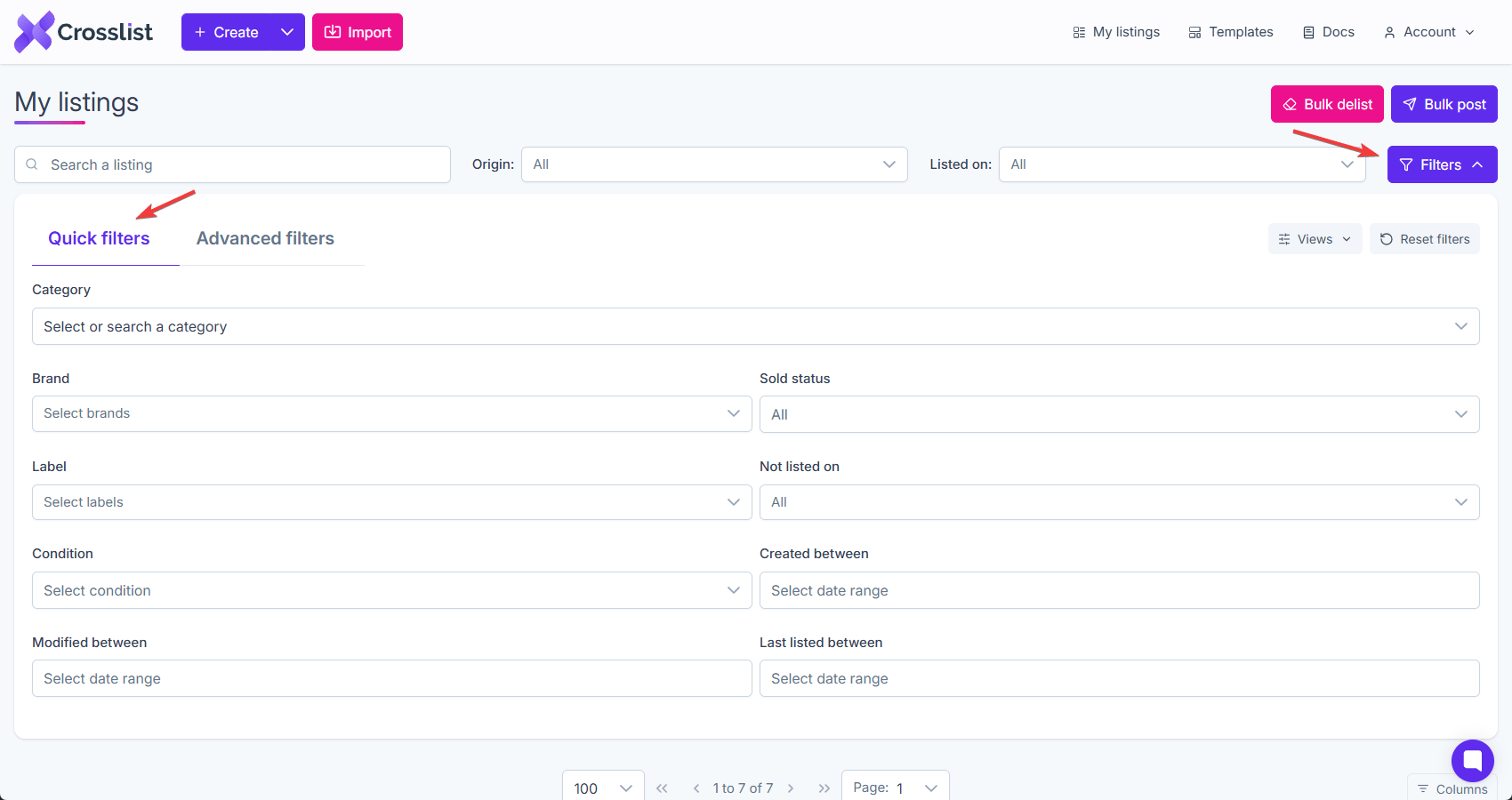Image resolution: width=1512 pixels, height=800 pixels.
Task: Switch to Advanced filters tab
Action: tap(265, 238)
